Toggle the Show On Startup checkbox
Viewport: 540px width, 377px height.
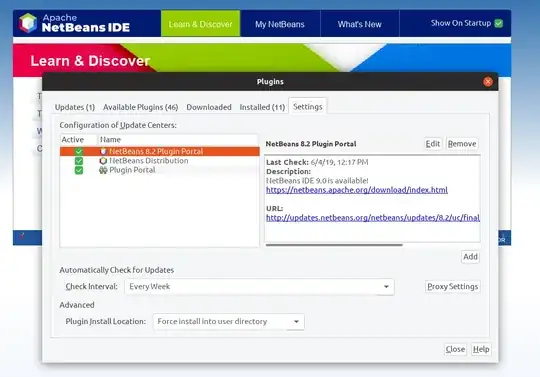tap(498, 23)
